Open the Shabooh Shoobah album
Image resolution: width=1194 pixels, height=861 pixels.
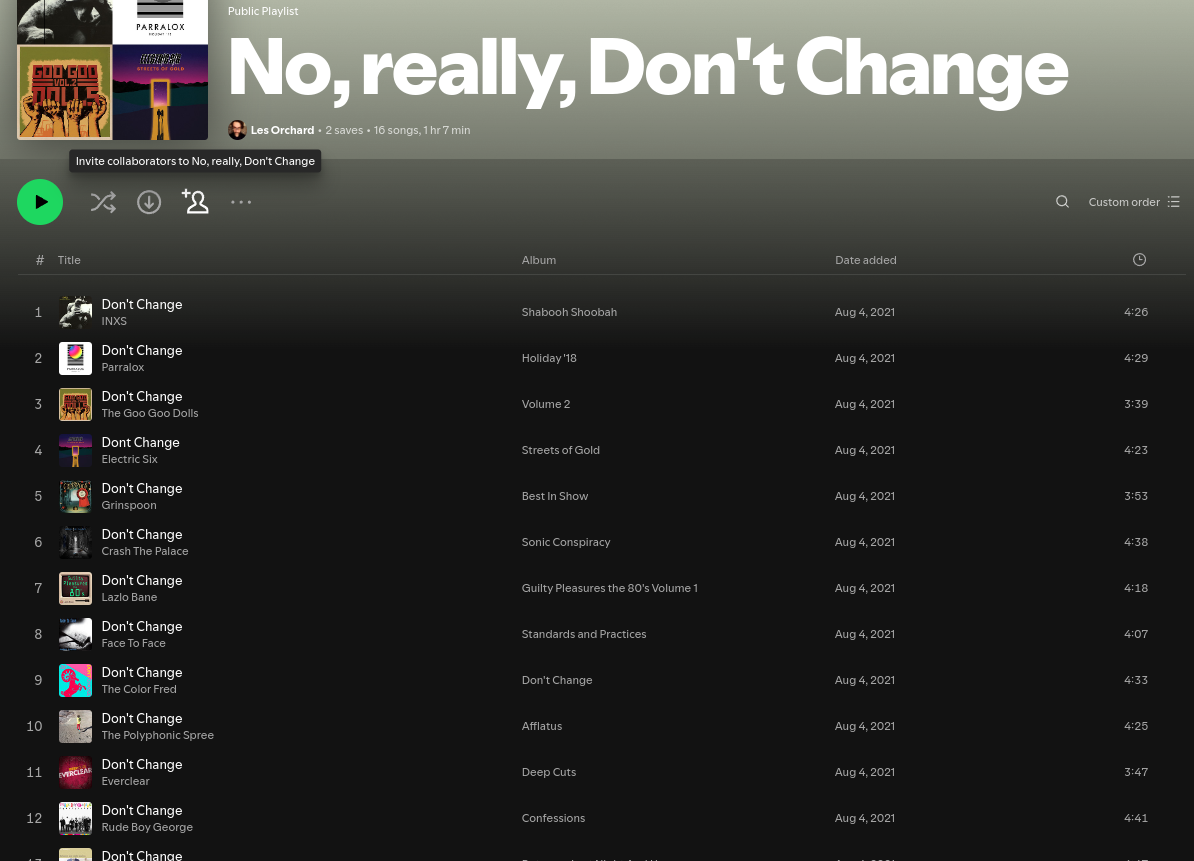pos(570,312)
